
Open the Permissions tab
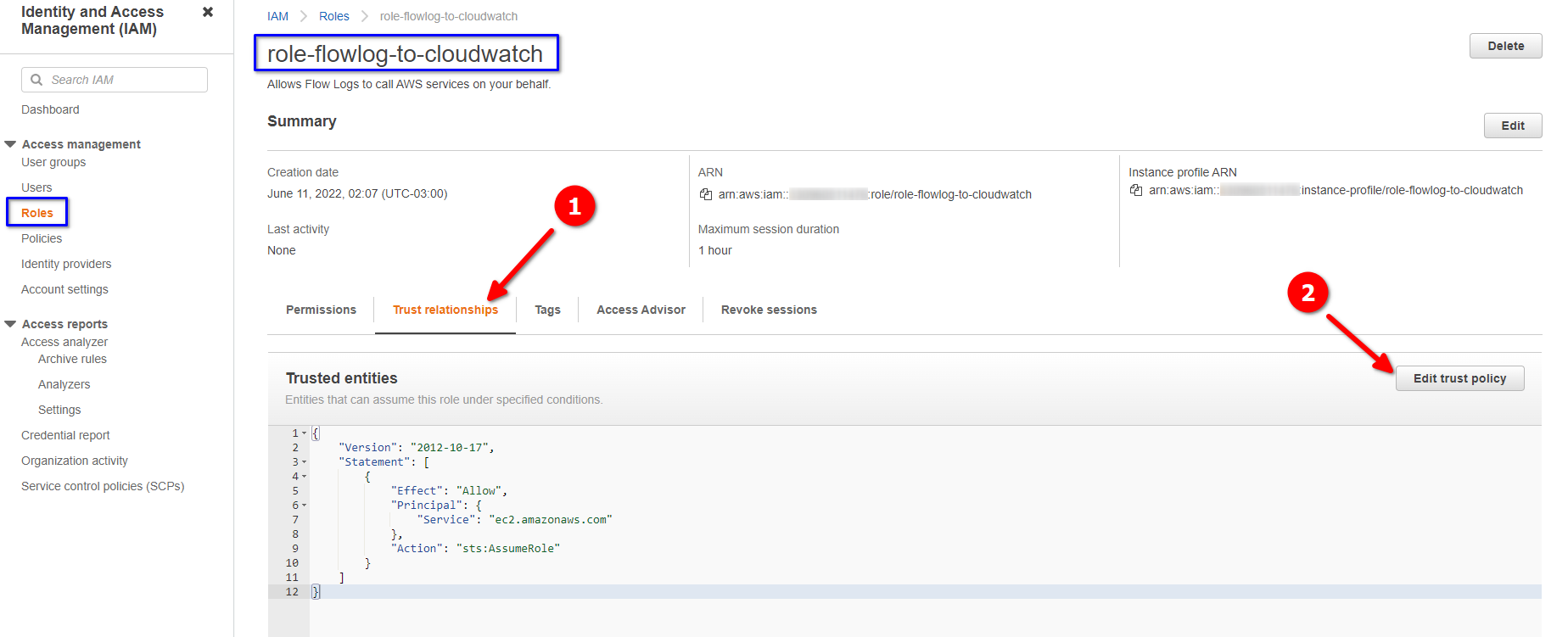coord(321,310)
